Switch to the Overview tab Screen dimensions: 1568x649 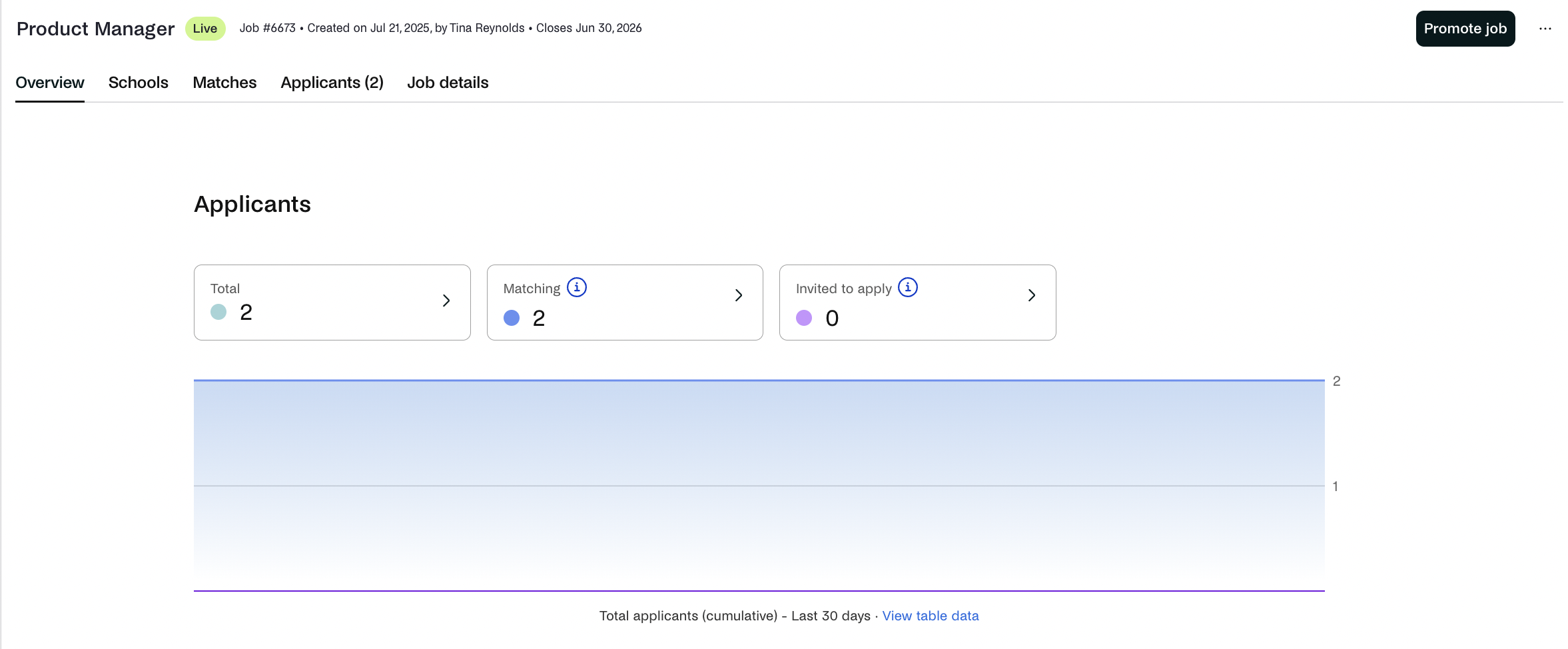click(50, 83)
